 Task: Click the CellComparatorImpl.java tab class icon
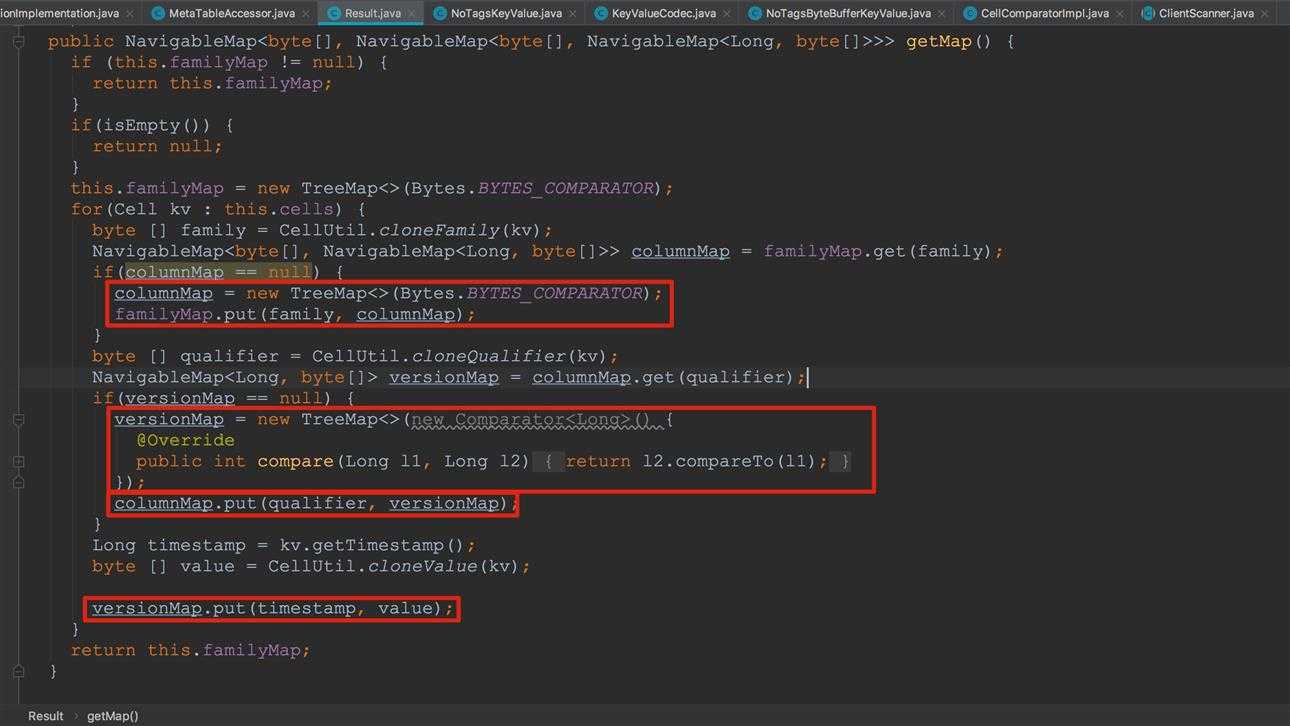971,13
